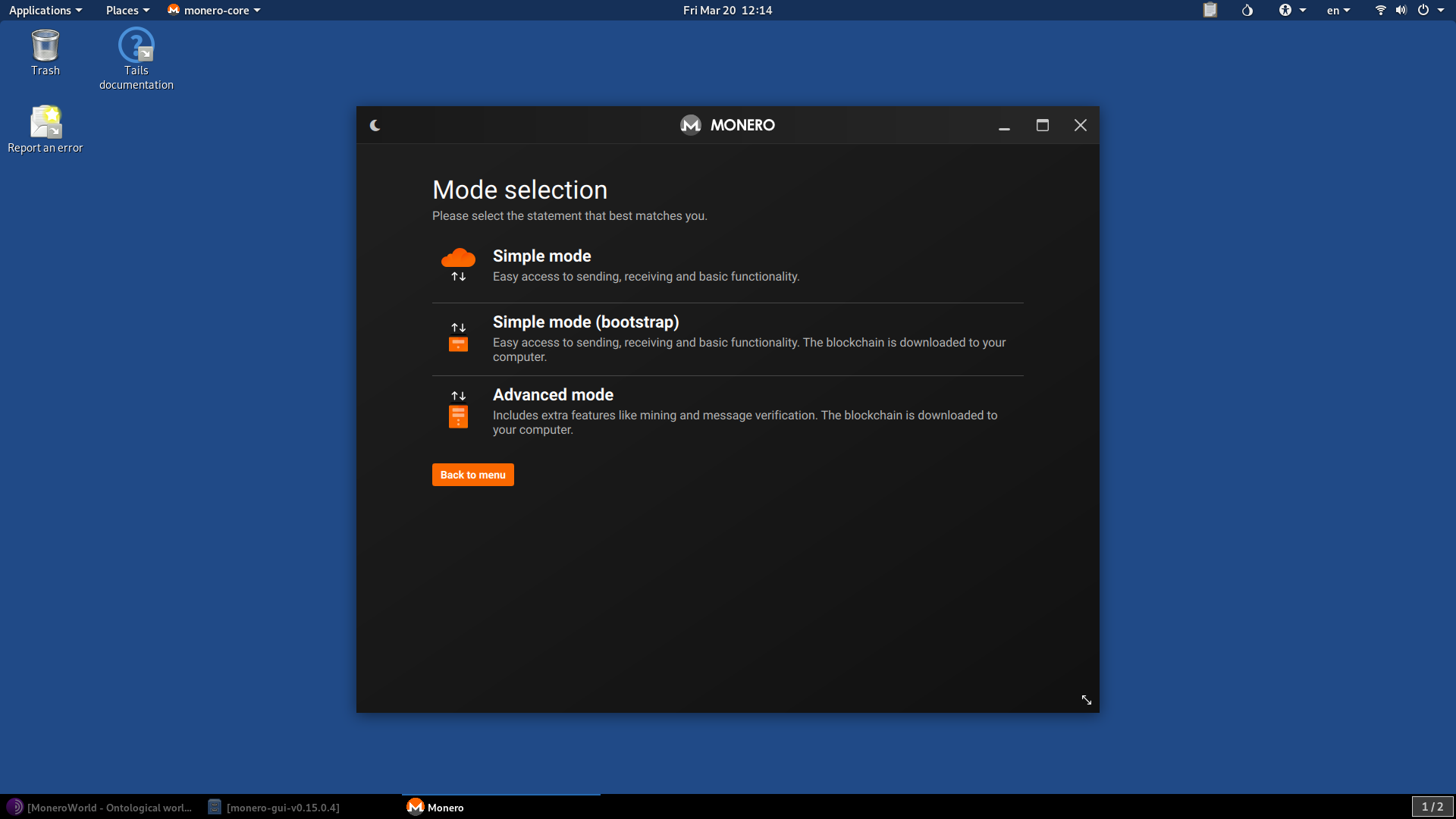Open the clipboard tray icon
Viewport: 1456px width, 819px height.
click(x=1210, y=10)
